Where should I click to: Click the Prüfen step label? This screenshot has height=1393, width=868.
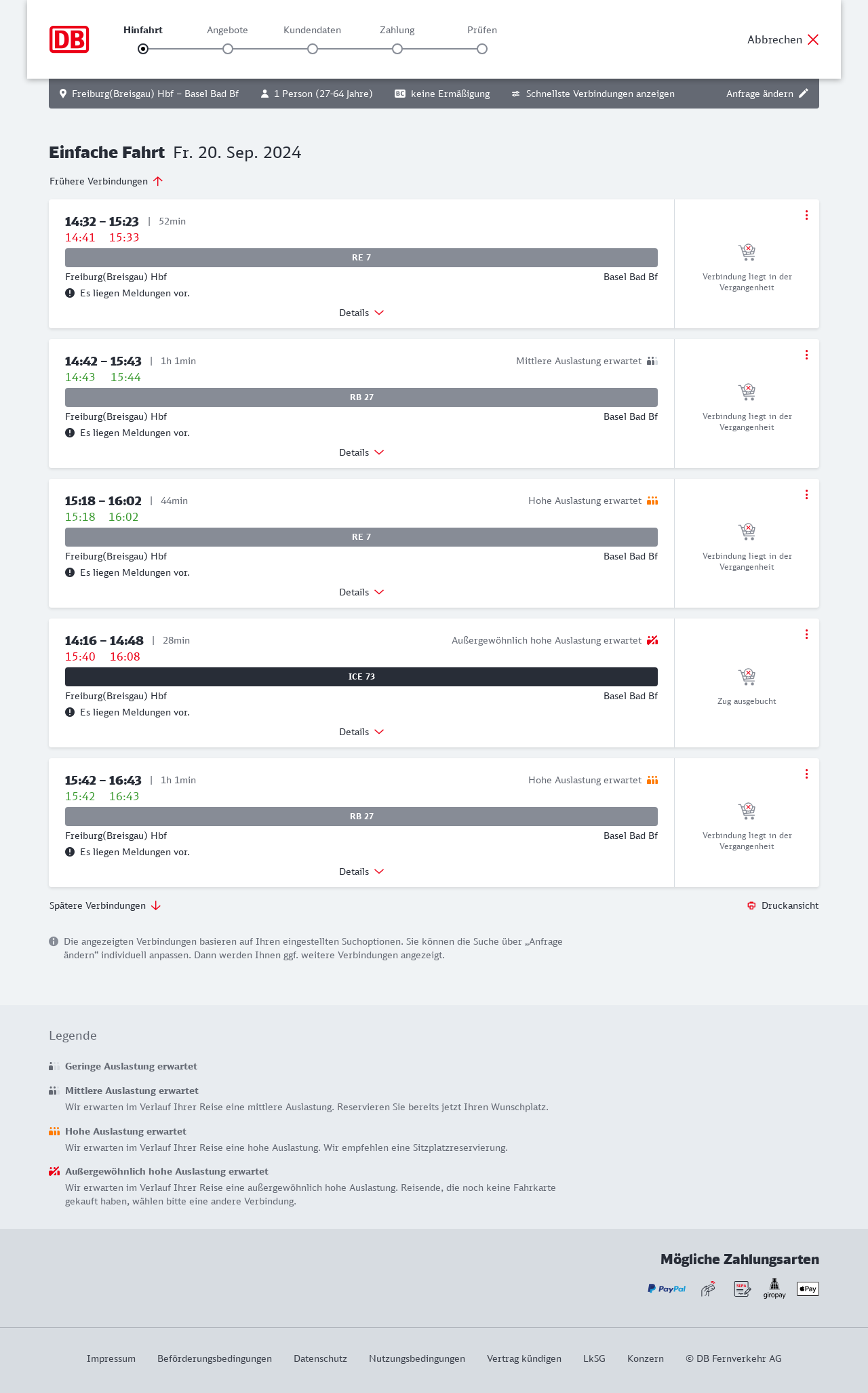482,30
